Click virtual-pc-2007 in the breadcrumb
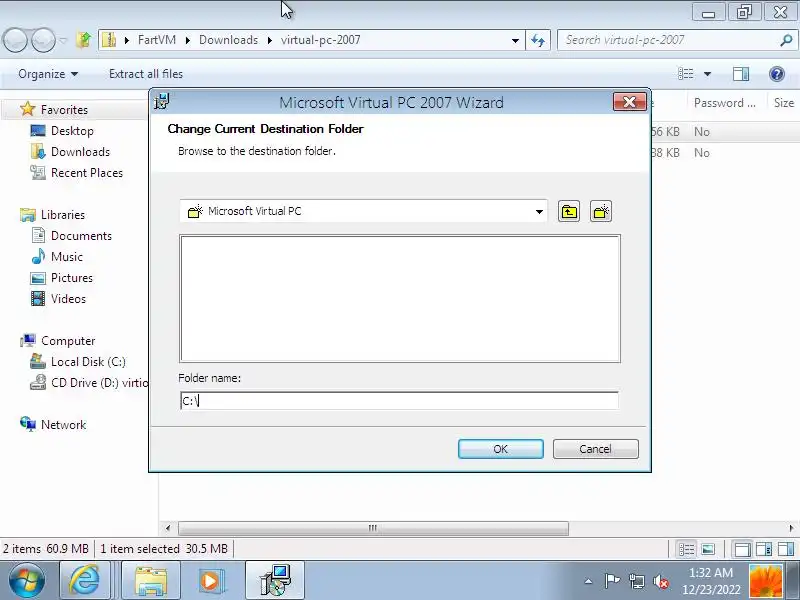 click(320, 40)
